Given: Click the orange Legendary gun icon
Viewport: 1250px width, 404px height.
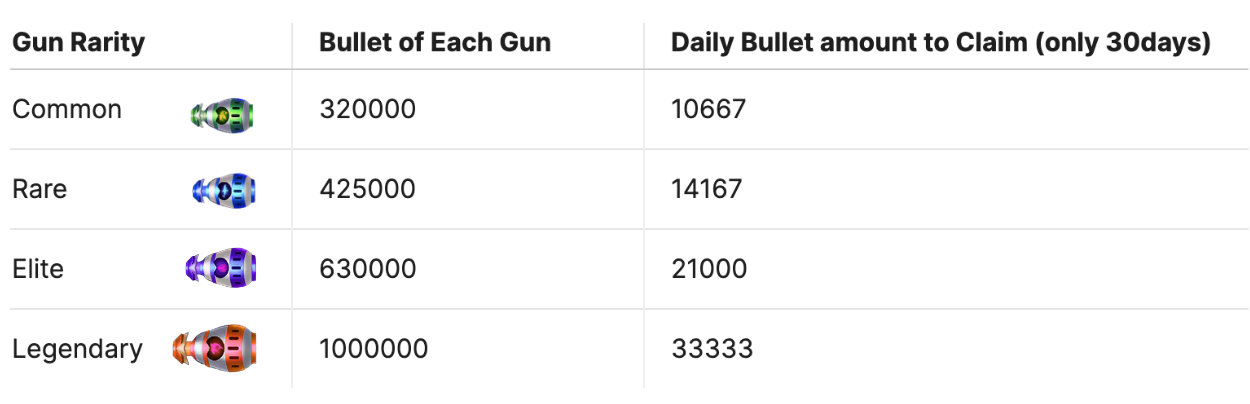Looking at the screenshot, I should coord(210,348).
